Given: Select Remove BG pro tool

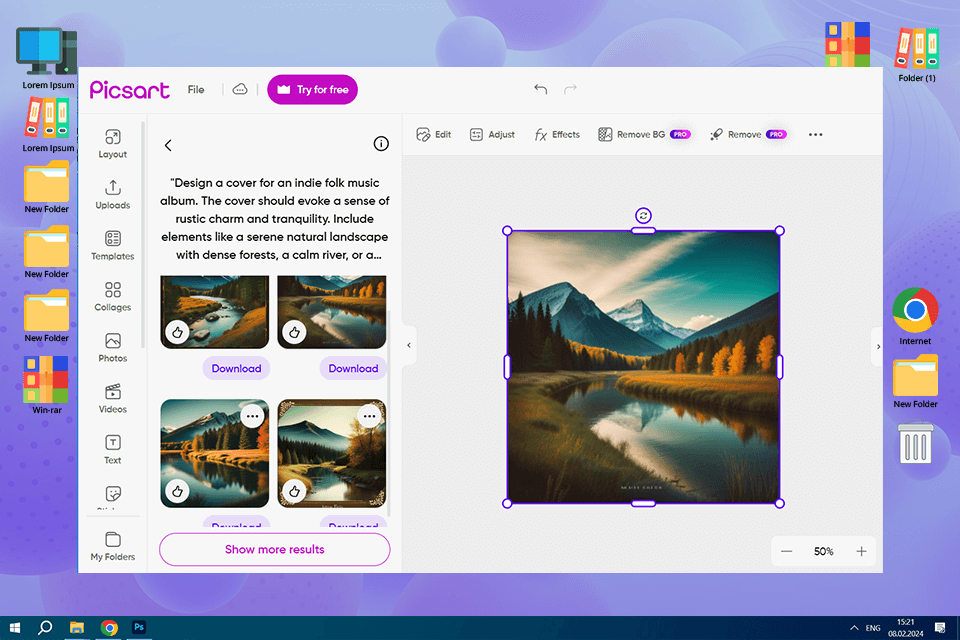Looking at the screenshot, I should click(x=644, y=135).
